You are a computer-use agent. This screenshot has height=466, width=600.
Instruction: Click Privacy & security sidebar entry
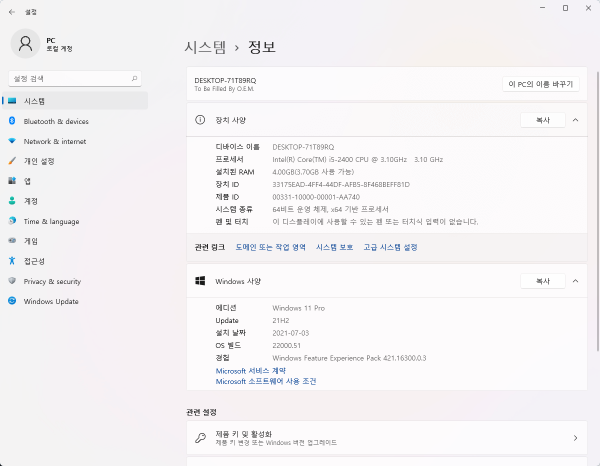coord(75,281)
